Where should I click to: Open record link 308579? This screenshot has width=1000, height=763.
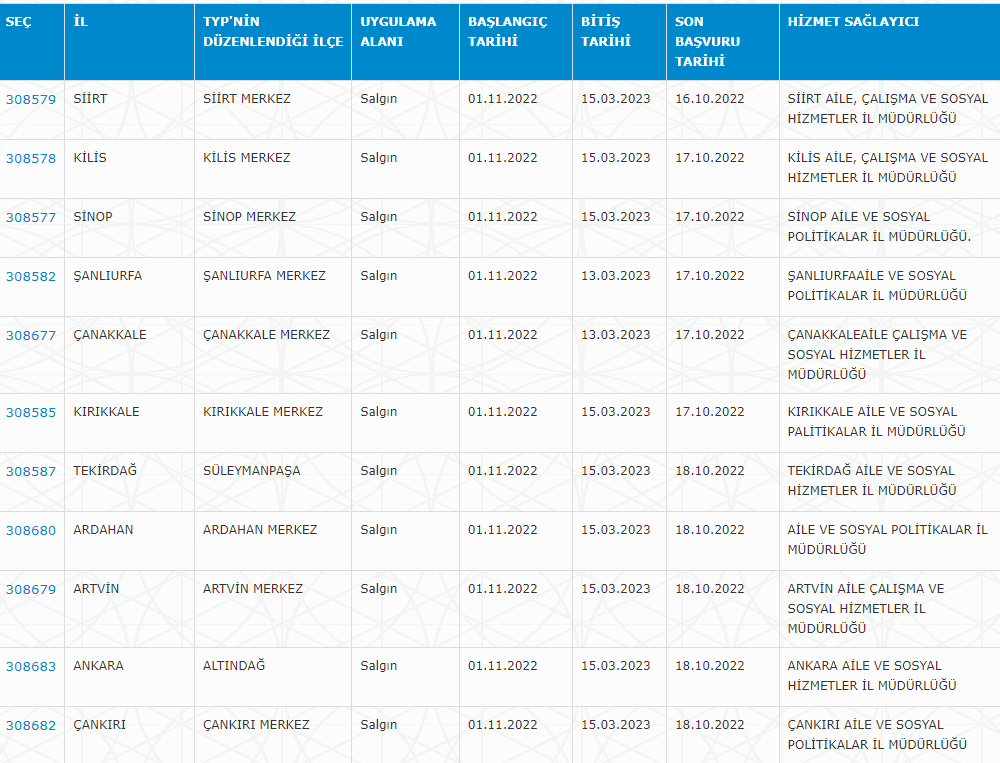click(31, 100)
